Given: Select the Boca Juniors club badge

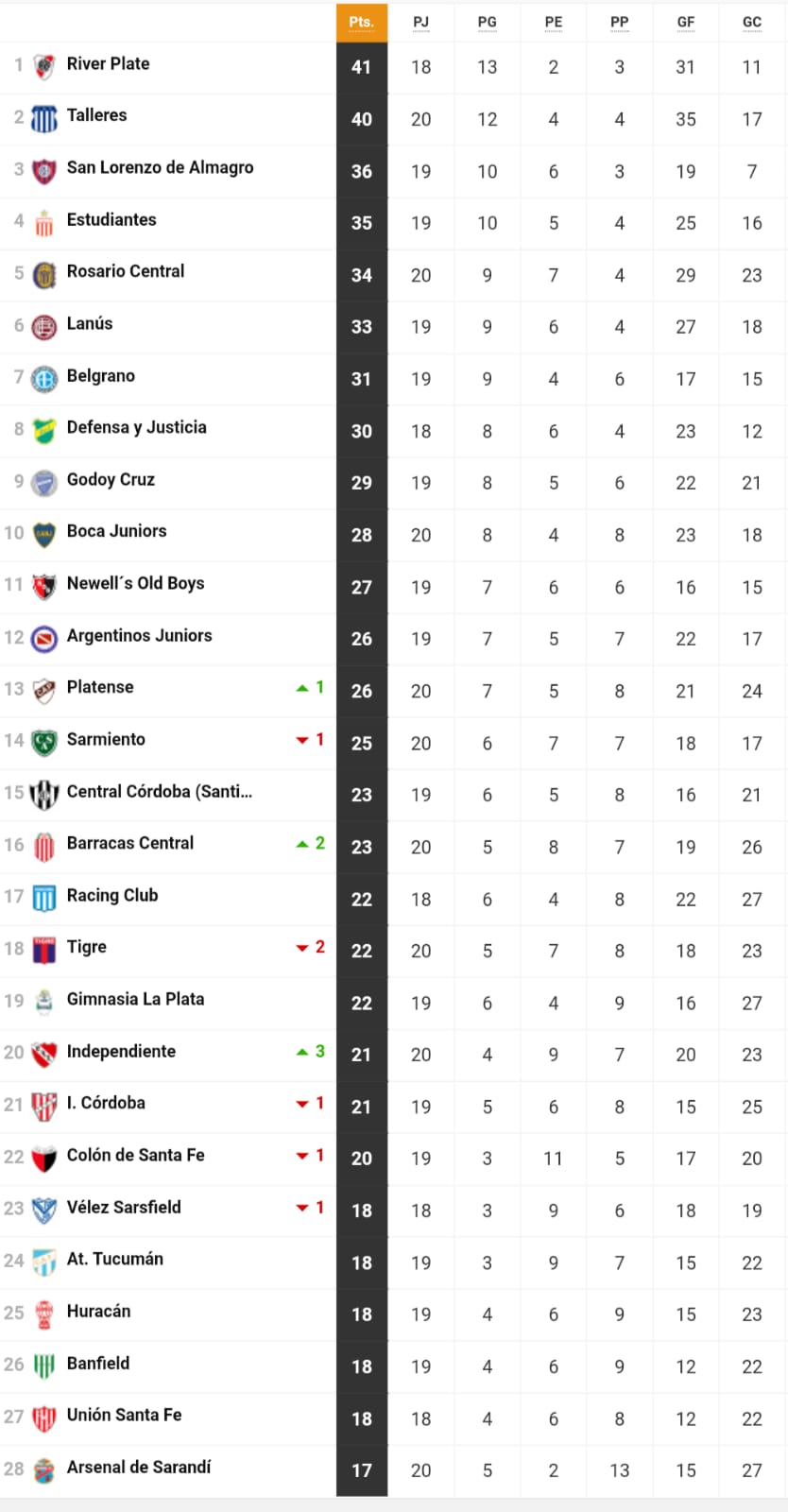Looking at the screenshot, I should pos(45,531).
